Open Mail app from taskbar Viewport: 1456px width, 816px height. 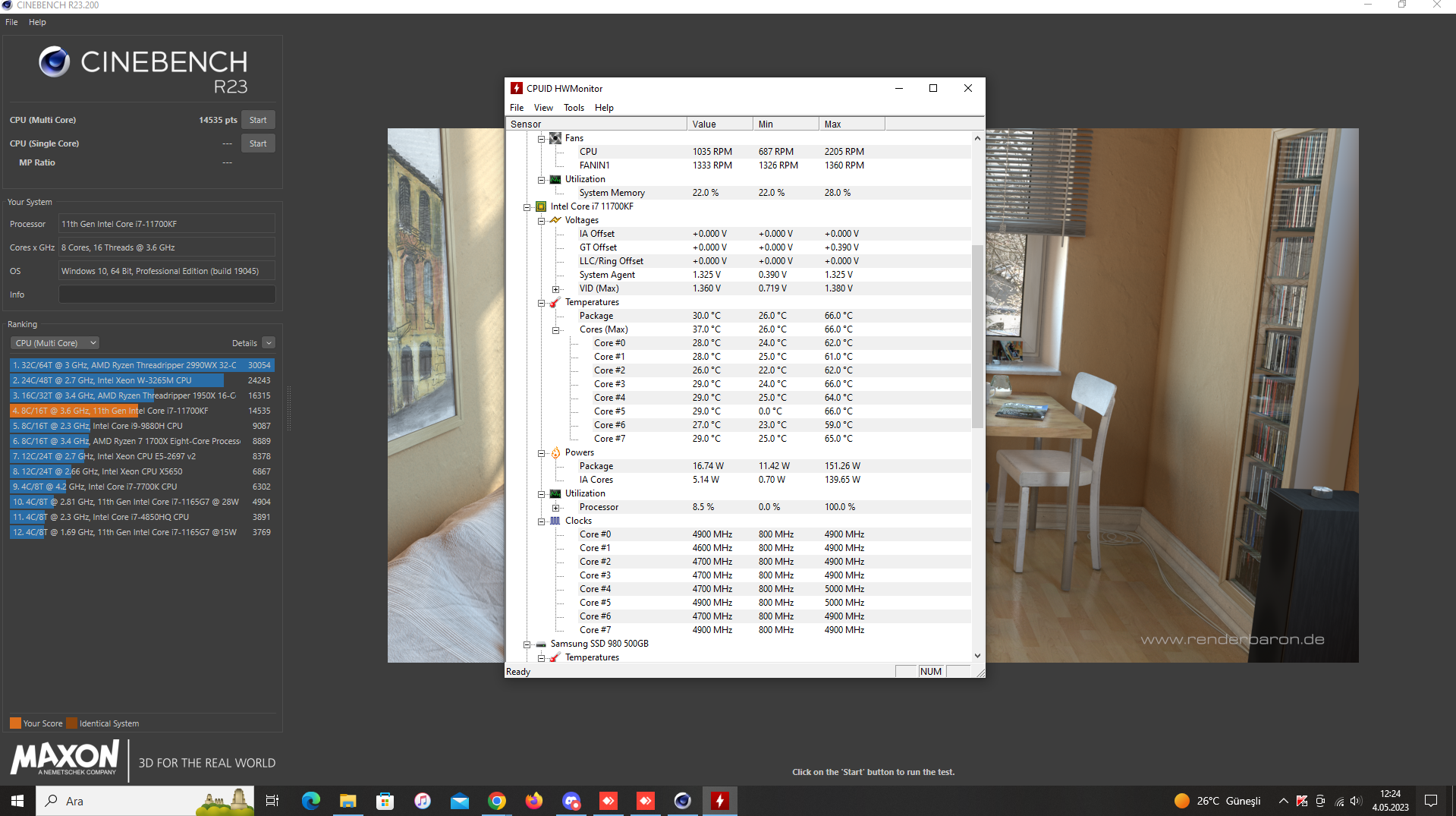(x=459, y=801)
